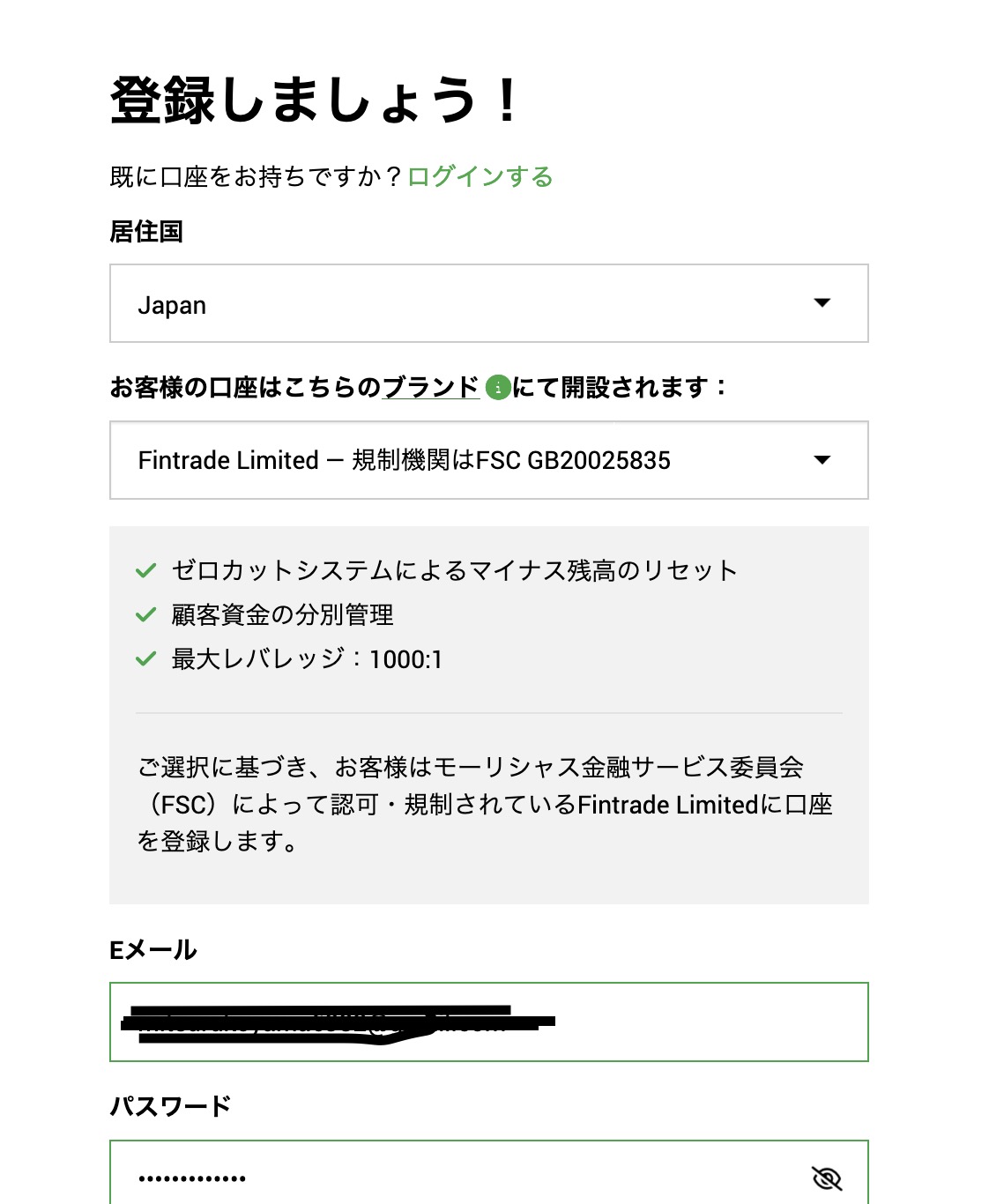Focus the パスワード input field
This screenshot has width=989, height=1204.
coord(458,1177)
